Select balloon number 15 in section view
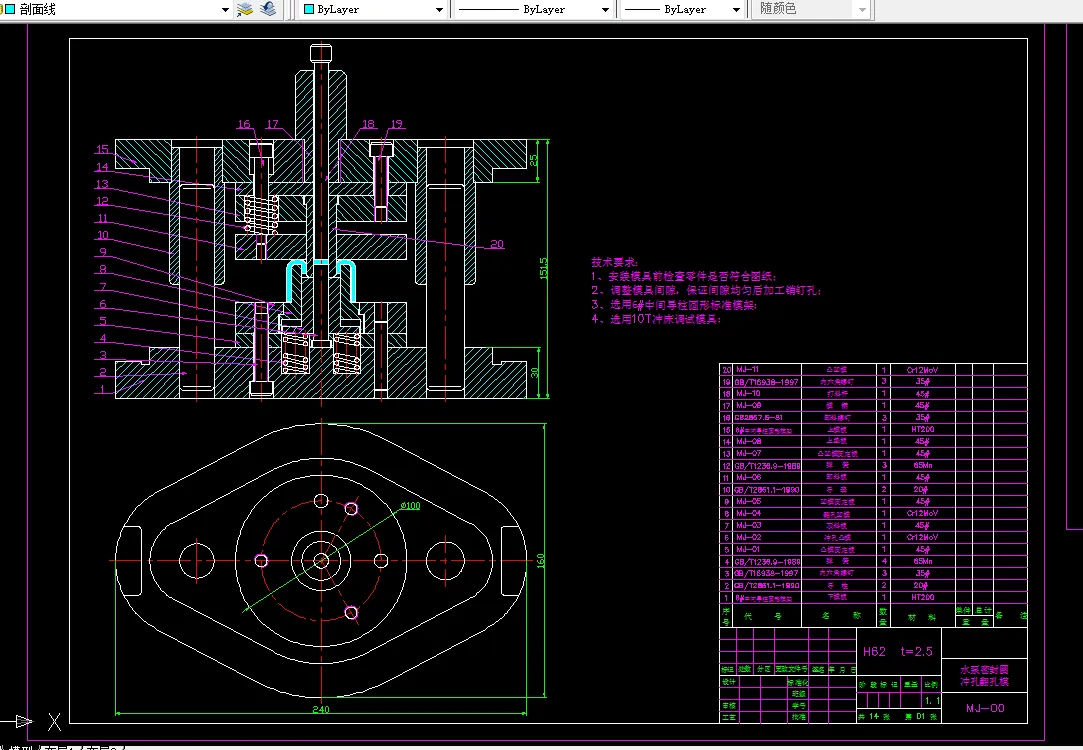This screenshot has width=1083, height=750. coord(102,149)
